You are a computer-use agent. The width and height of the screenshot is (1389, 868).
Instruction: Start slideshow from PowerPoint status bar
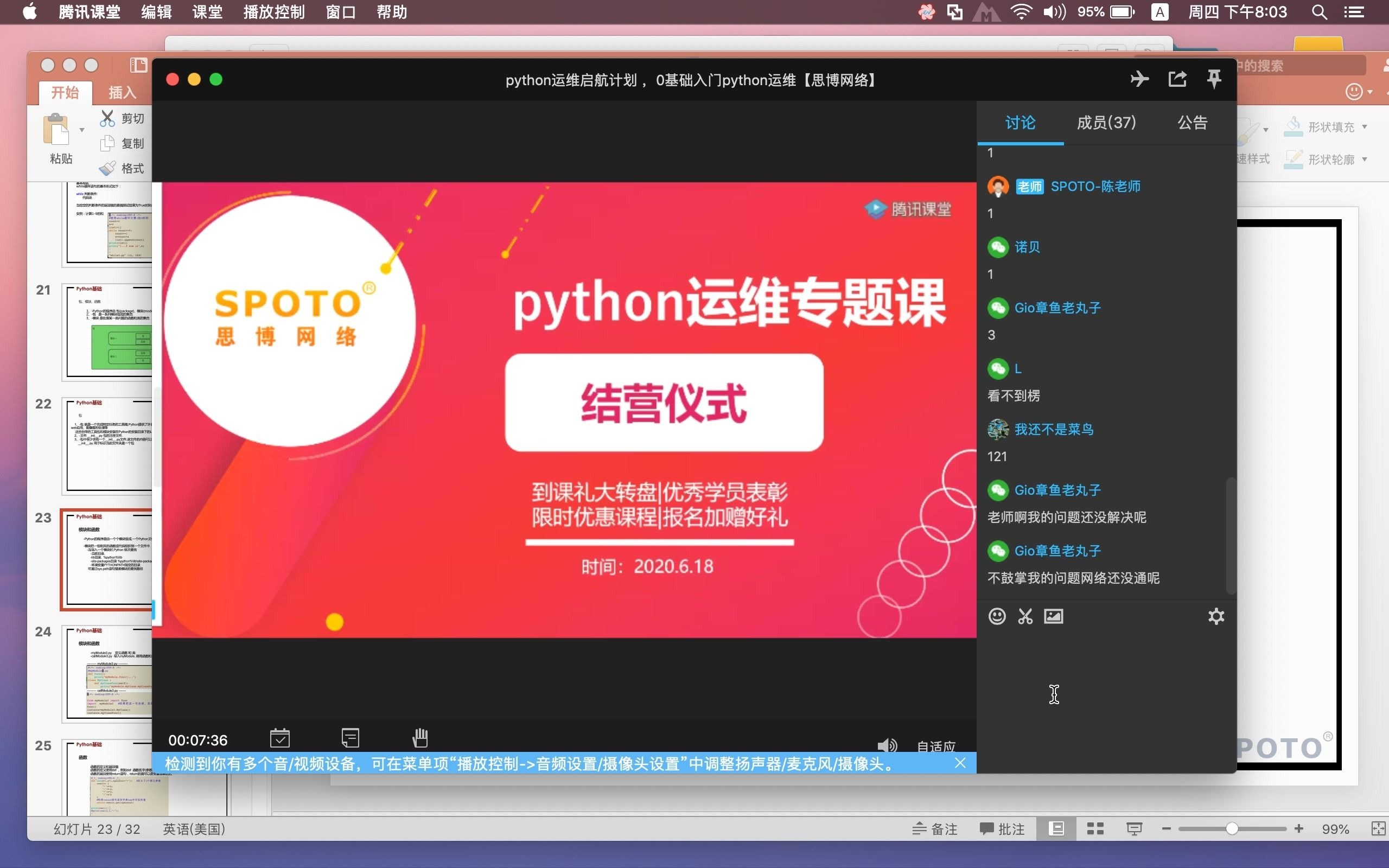click(1134, 828)
